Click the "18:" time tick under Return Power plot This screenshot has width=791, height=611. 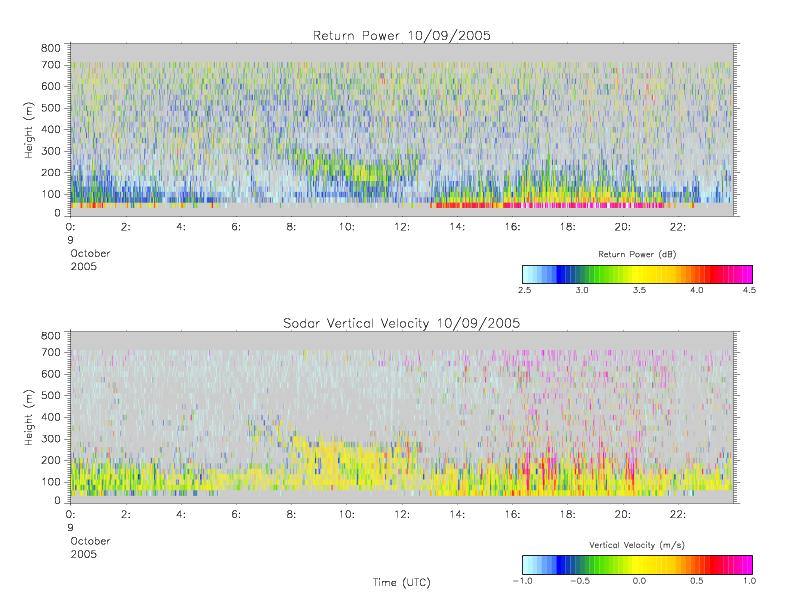click(x=568, y=227)
